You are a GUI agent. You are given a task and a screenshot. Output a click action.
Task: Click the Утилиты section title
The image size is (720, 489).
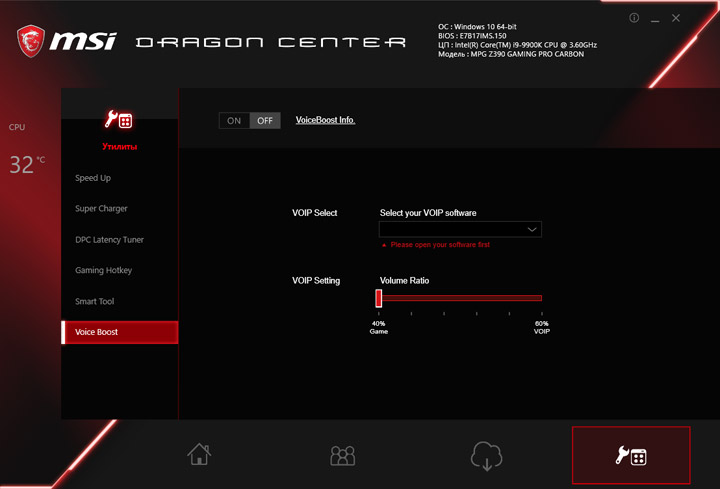(x=119, y=146)
